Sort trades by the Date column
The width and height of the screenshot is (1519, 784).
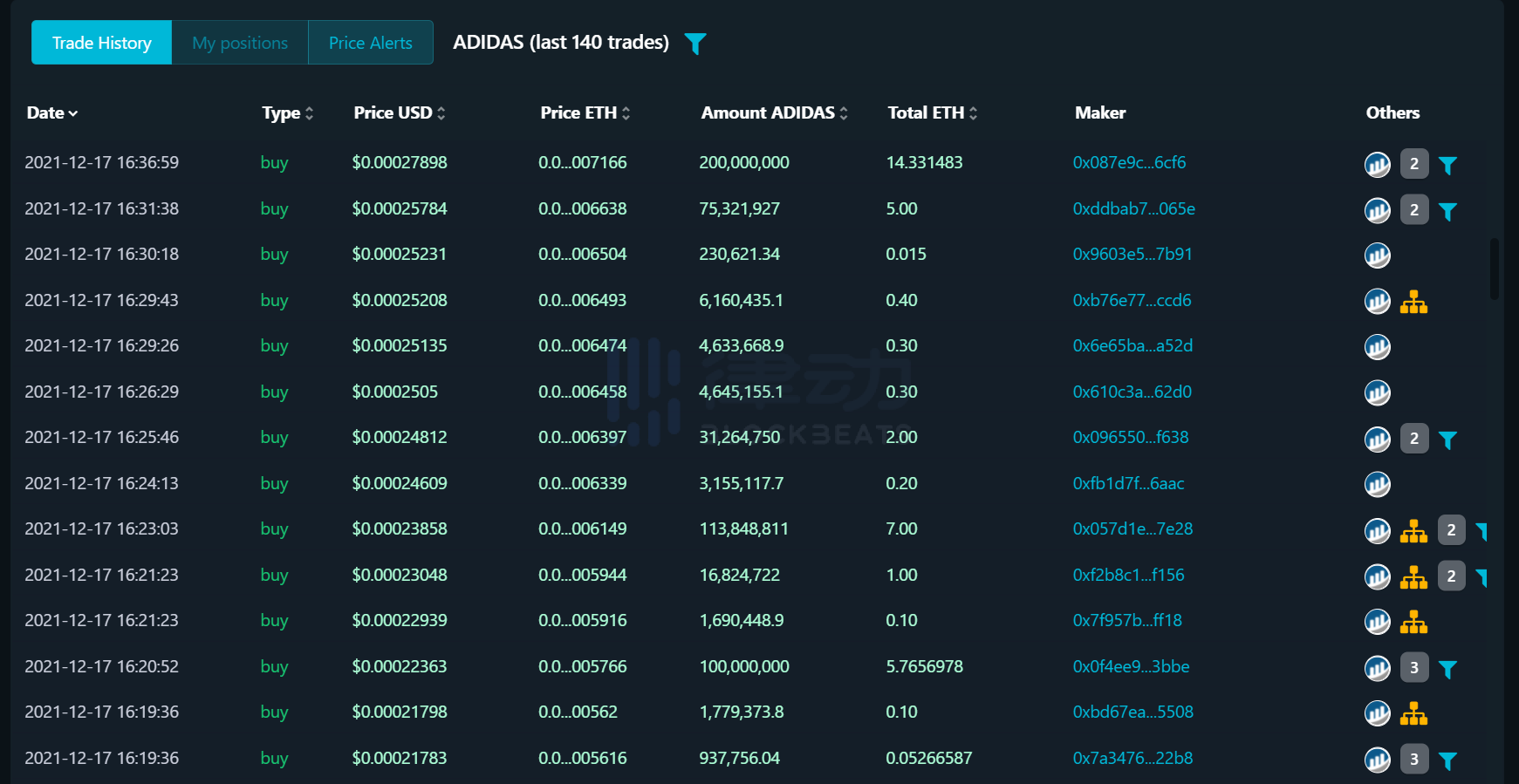(52, 113)
